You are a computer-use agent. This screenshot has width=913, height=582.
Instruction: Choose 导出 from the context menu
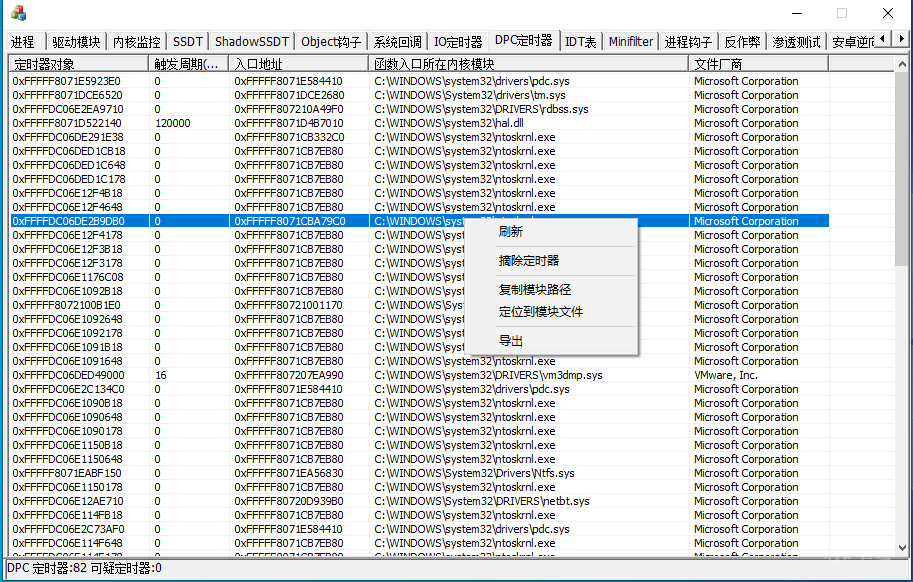tap(551, 340)
